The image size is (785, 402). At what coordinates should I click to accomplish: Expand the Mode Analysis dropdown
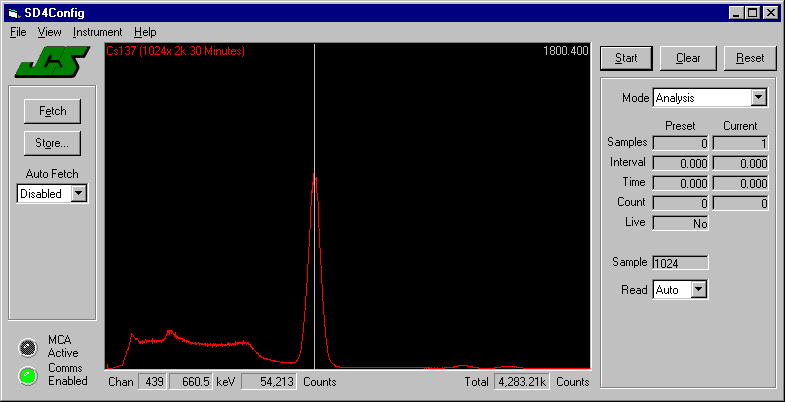pyautogui.click(x=758, y=98)
